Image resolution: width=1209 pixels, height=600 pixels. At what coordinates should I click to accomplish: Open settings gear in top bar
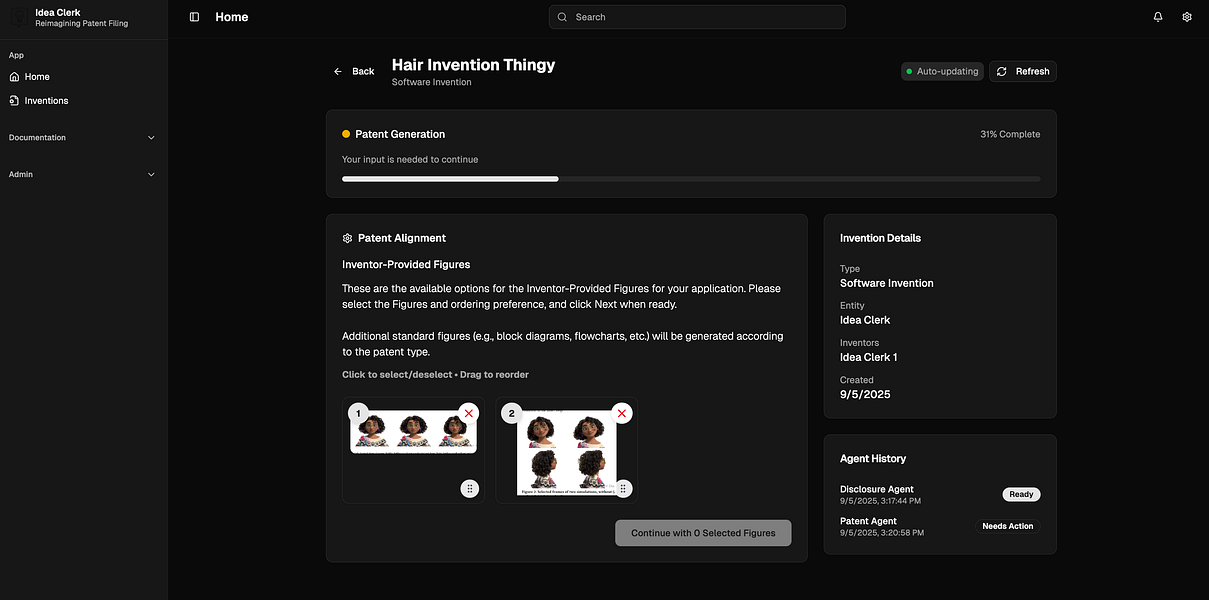click(x=1187, y=17)
